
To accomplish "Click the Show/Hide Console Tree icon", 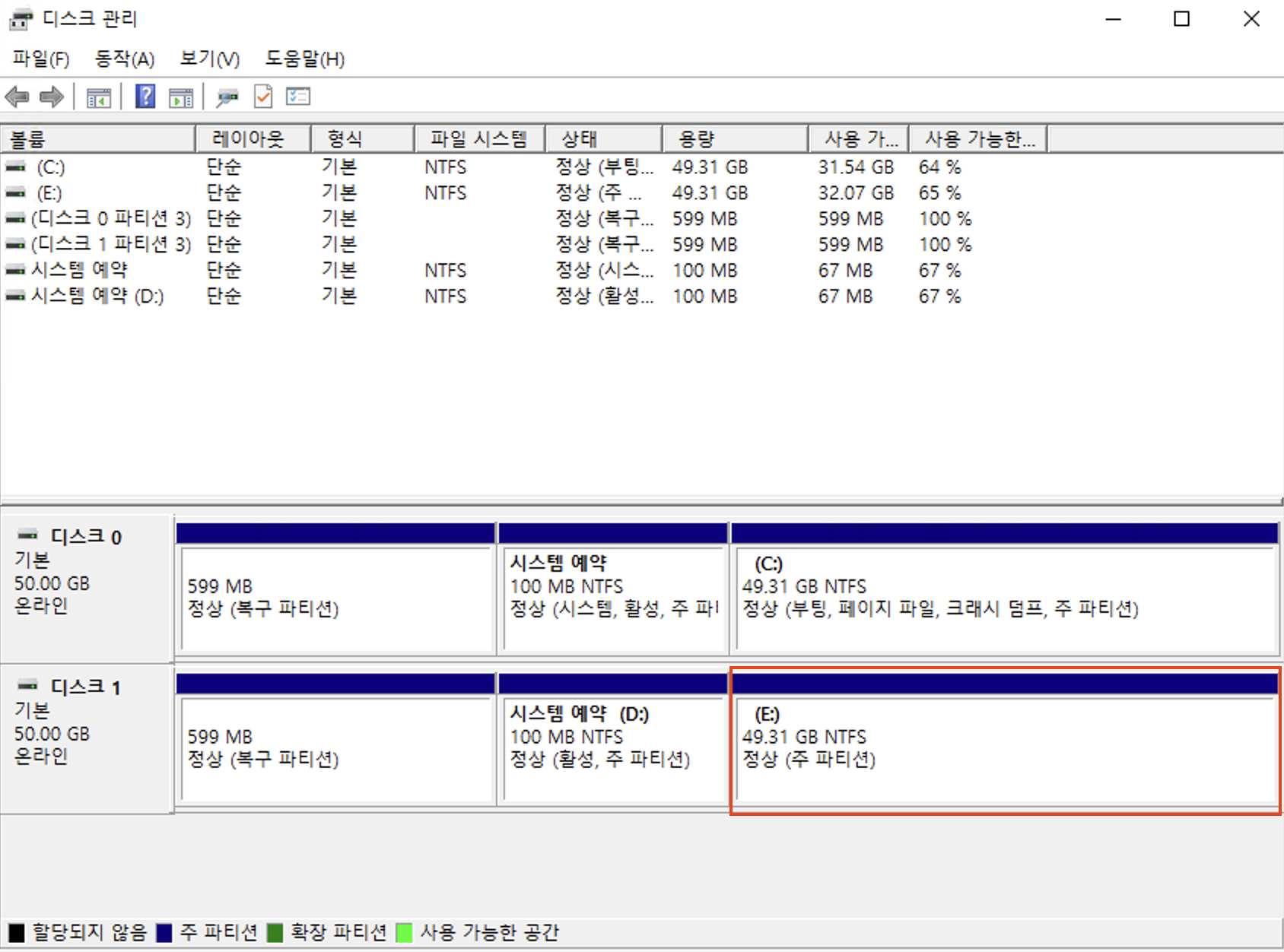I will pyautogui.click(x=99, y=97).
